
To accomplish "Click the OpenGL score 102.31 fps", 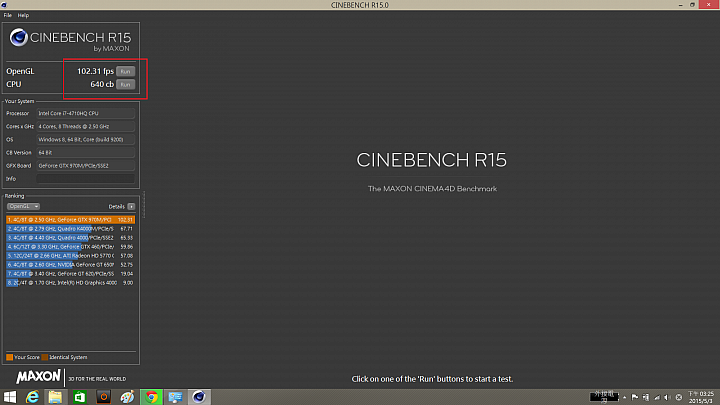I will [95, 71].
